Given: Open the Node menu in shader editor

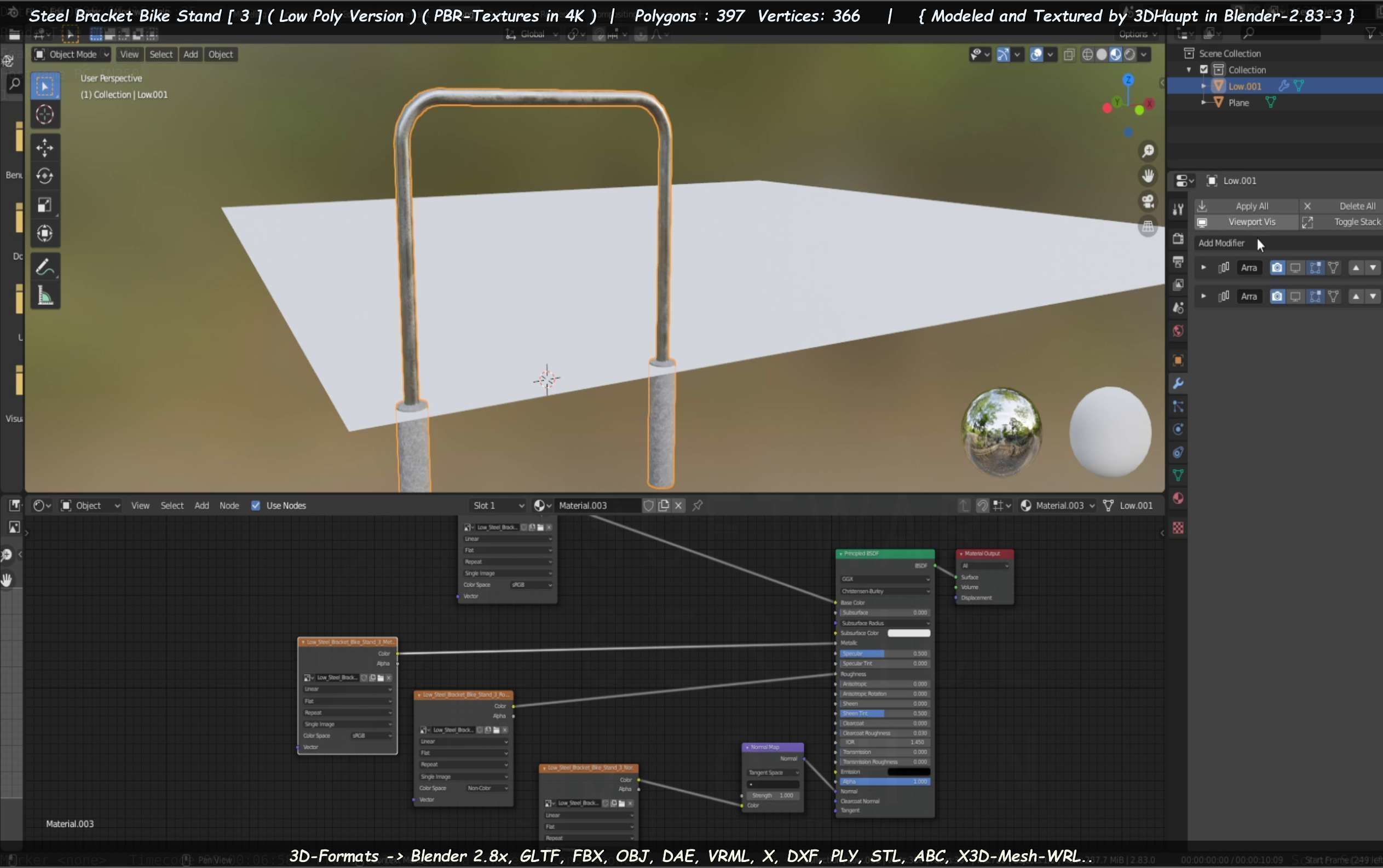Looking at the screenshot, I should click(229, 506).
